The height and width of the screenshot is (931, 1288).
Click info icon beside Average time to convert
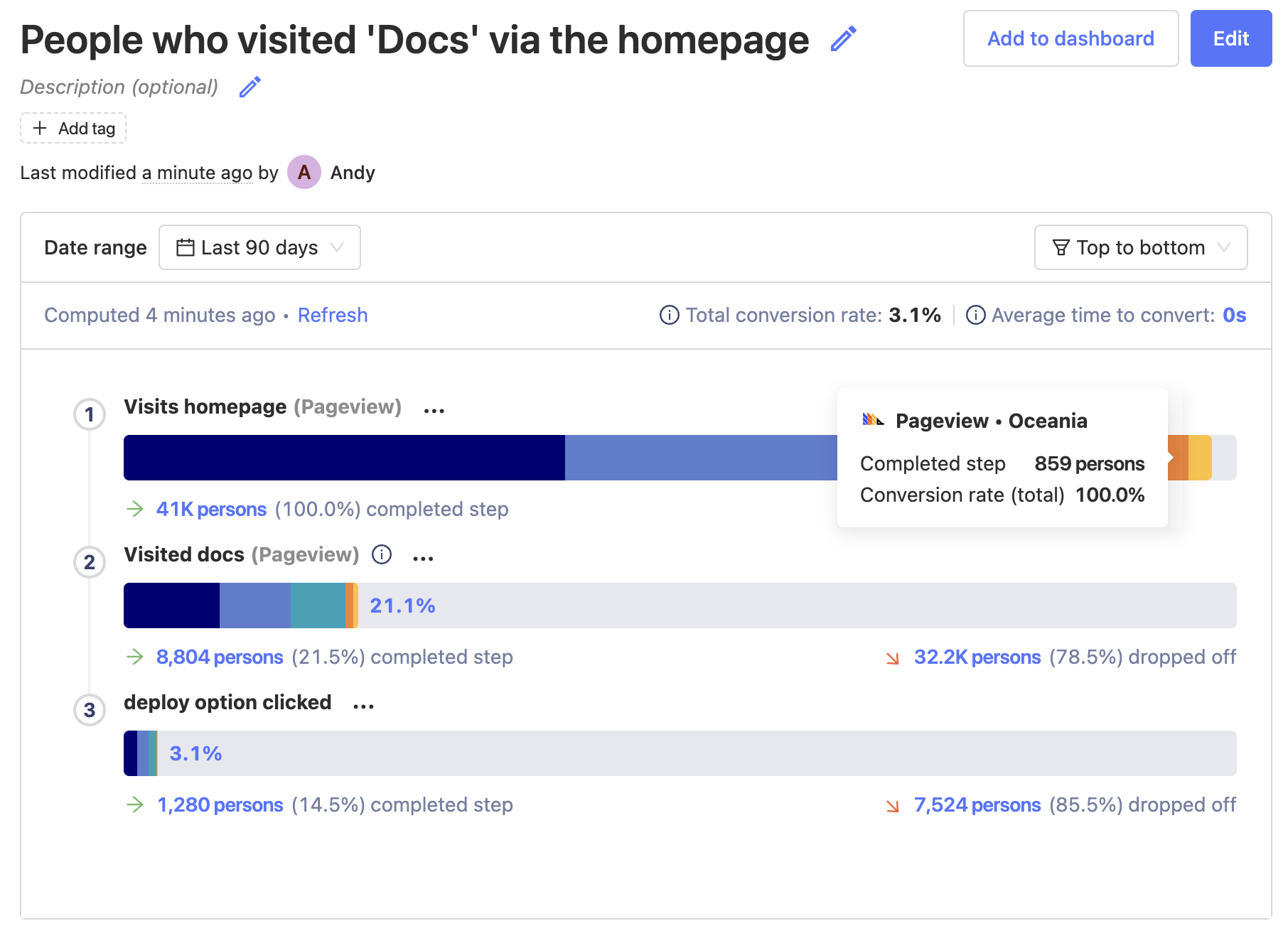click(975, 315)
